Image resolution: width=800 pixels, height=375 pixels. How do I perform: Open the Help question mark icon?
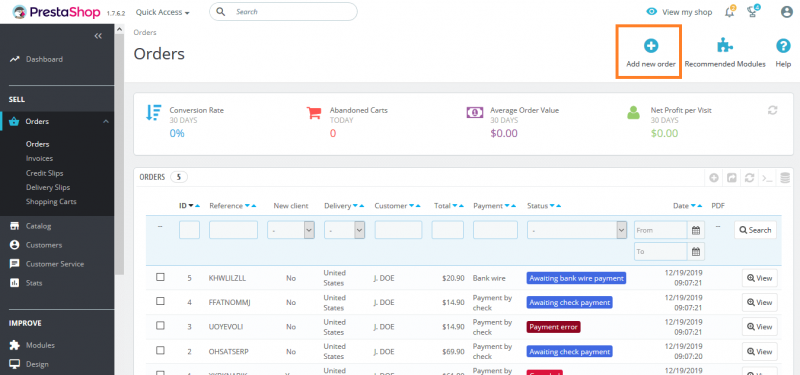coord(783,46)
